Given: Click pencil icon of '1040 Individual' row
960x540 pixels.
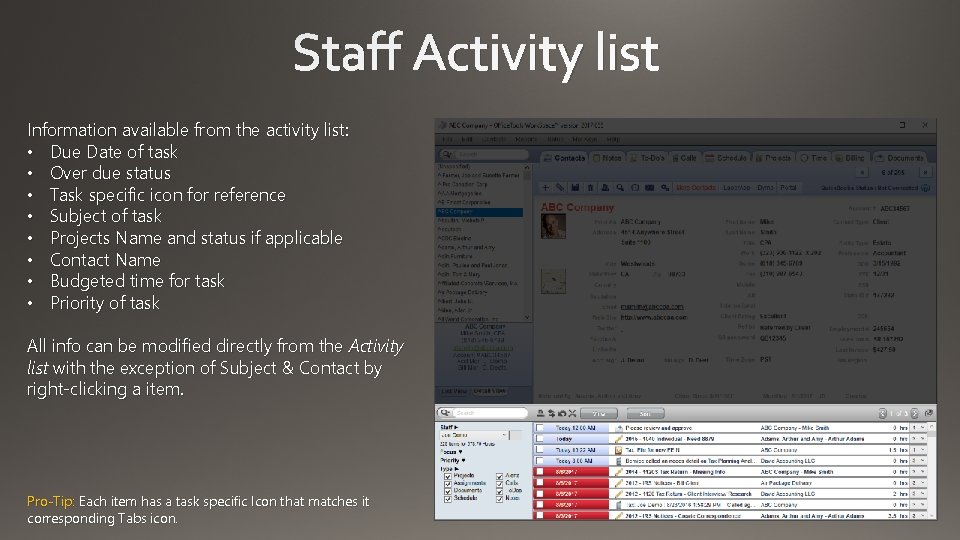Looking at the screenshot, I should 619,439.
